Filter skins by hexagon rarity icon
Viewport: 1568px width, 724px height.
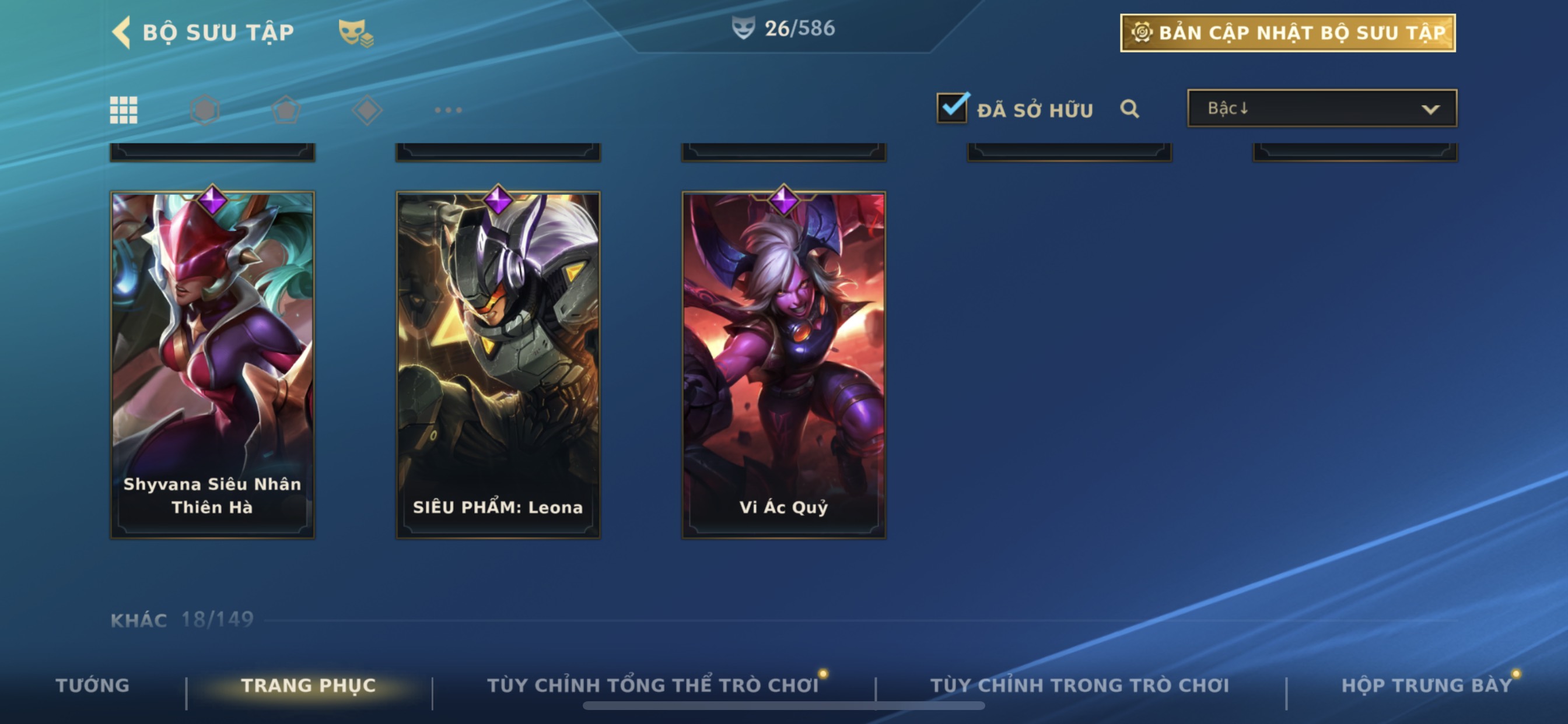(205, 110)
